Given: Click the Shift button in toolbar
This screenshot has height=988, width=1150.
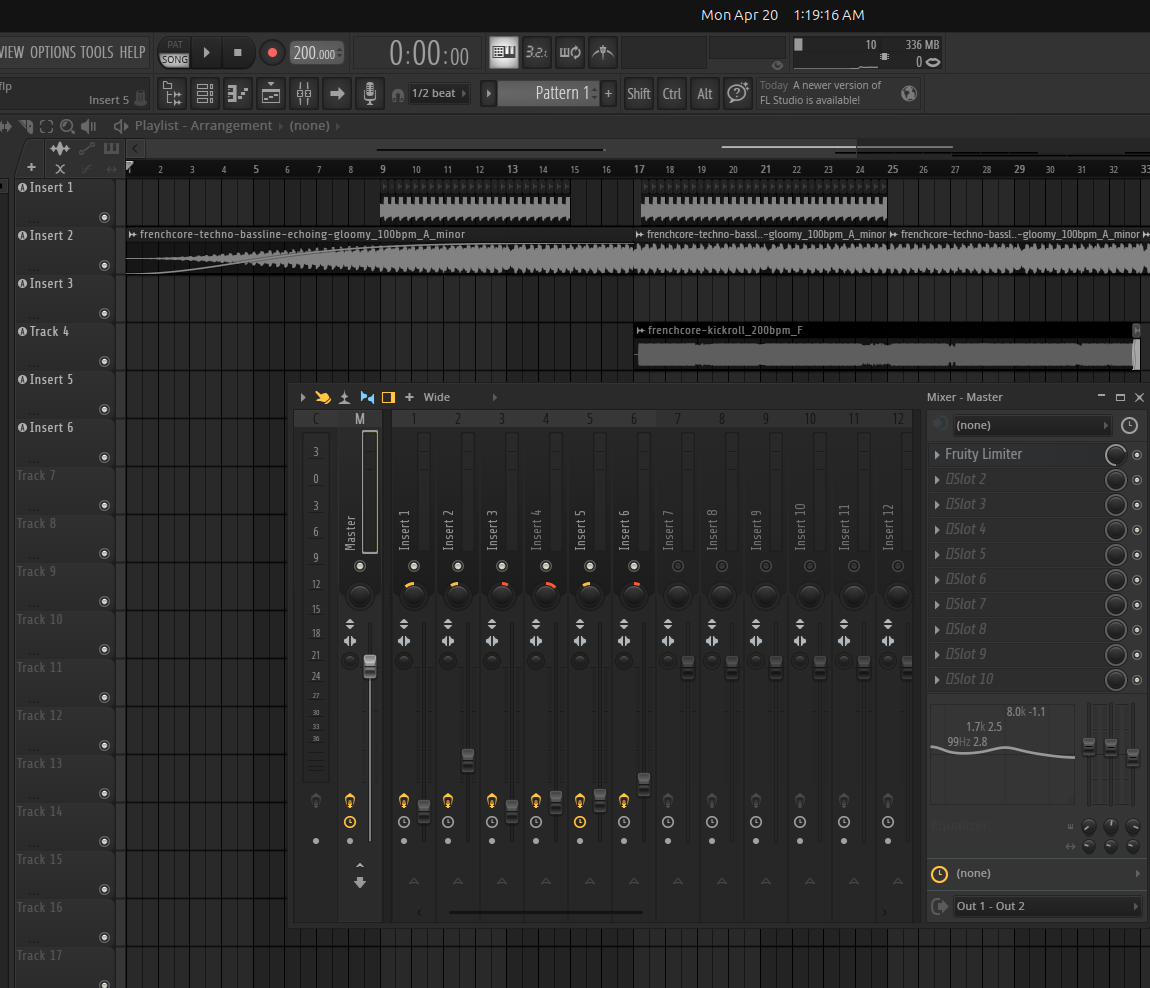Looking at the screenshot, I should (x=639, y=93).
